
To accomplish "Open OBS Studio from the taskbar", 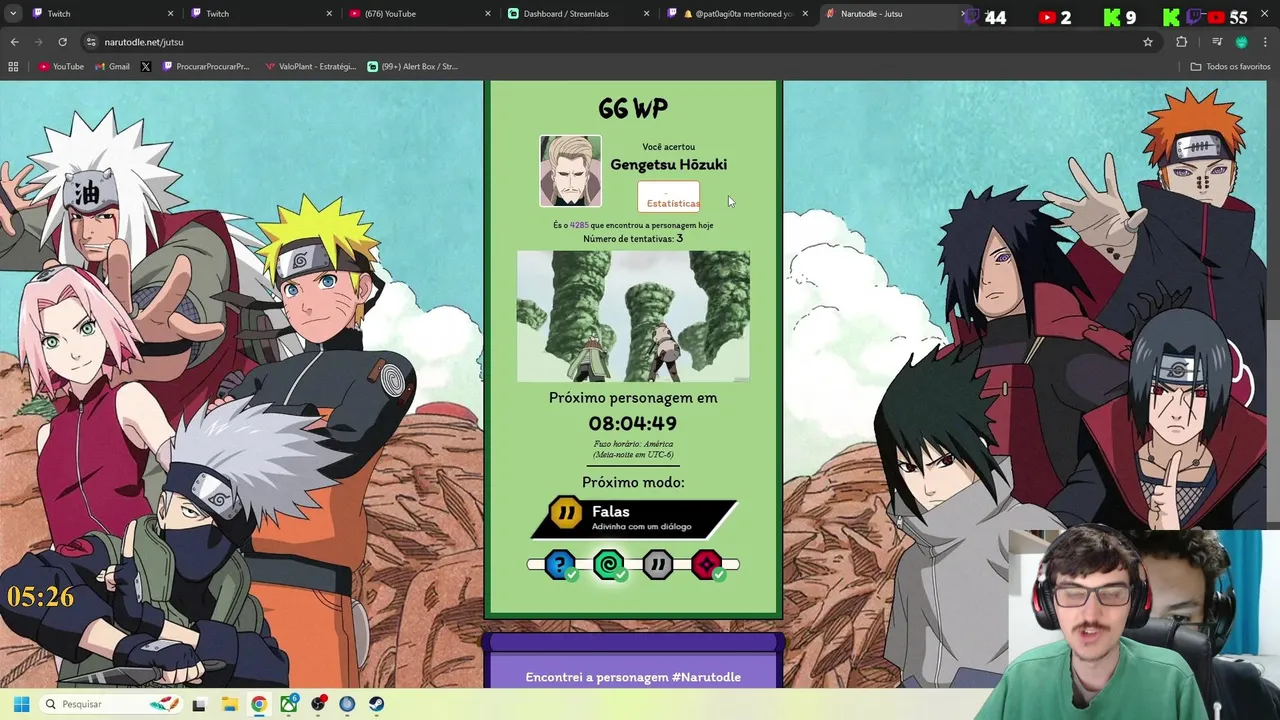I will [318, 704].
